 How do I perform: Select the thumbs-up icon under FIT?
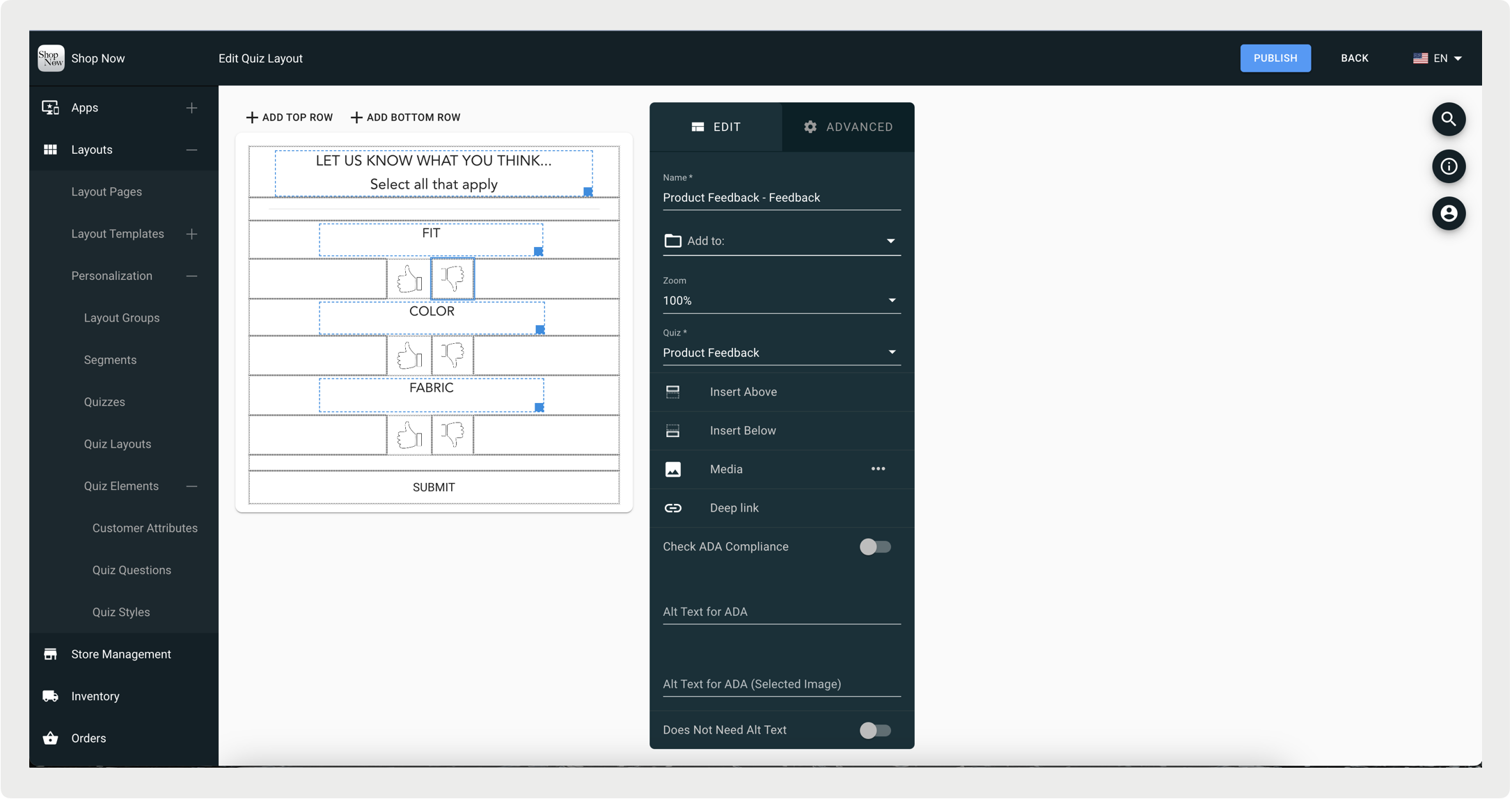[409, 279]
